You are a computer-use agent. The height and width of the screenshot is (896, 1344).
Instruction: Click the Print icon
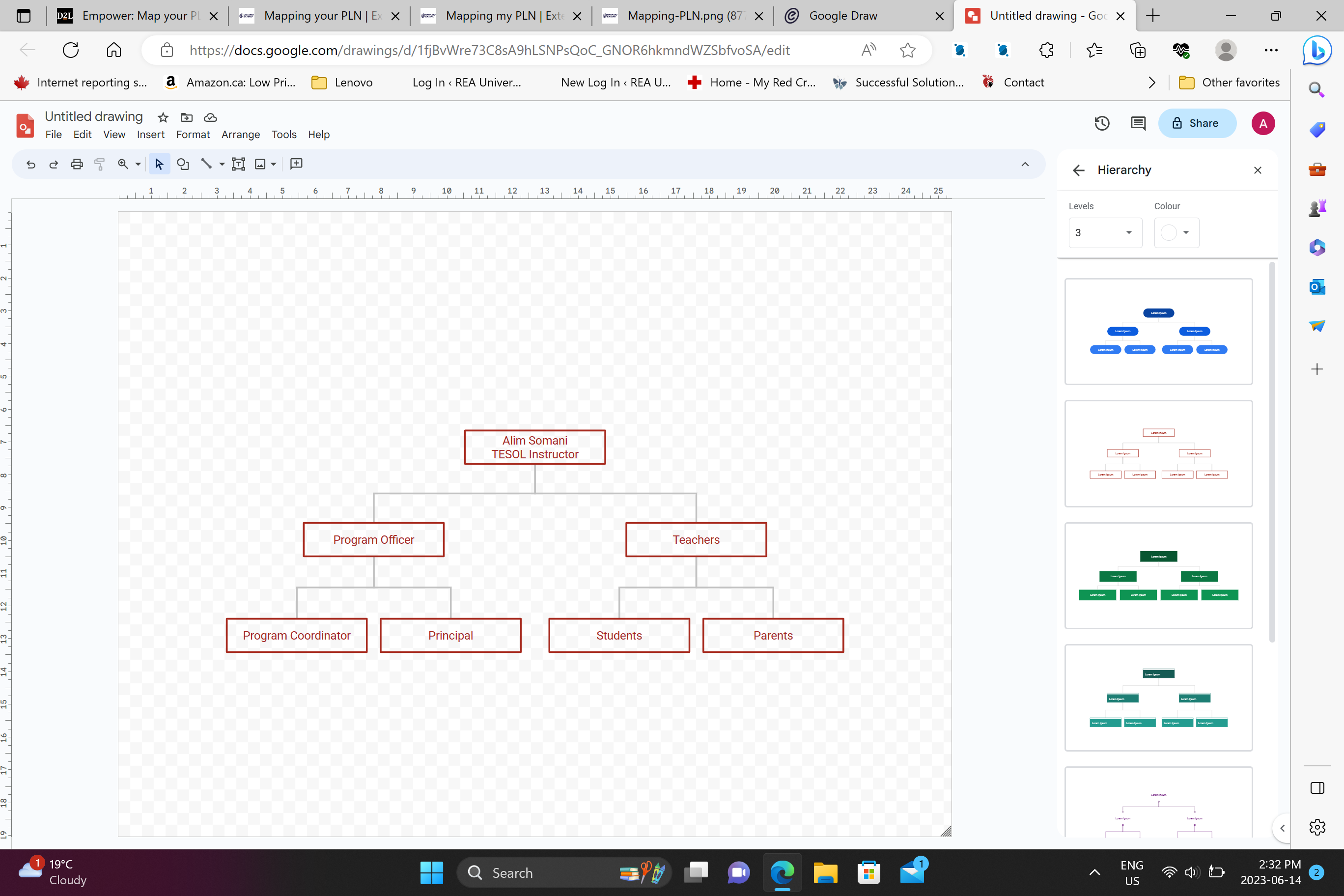click(x=77, y=165)
